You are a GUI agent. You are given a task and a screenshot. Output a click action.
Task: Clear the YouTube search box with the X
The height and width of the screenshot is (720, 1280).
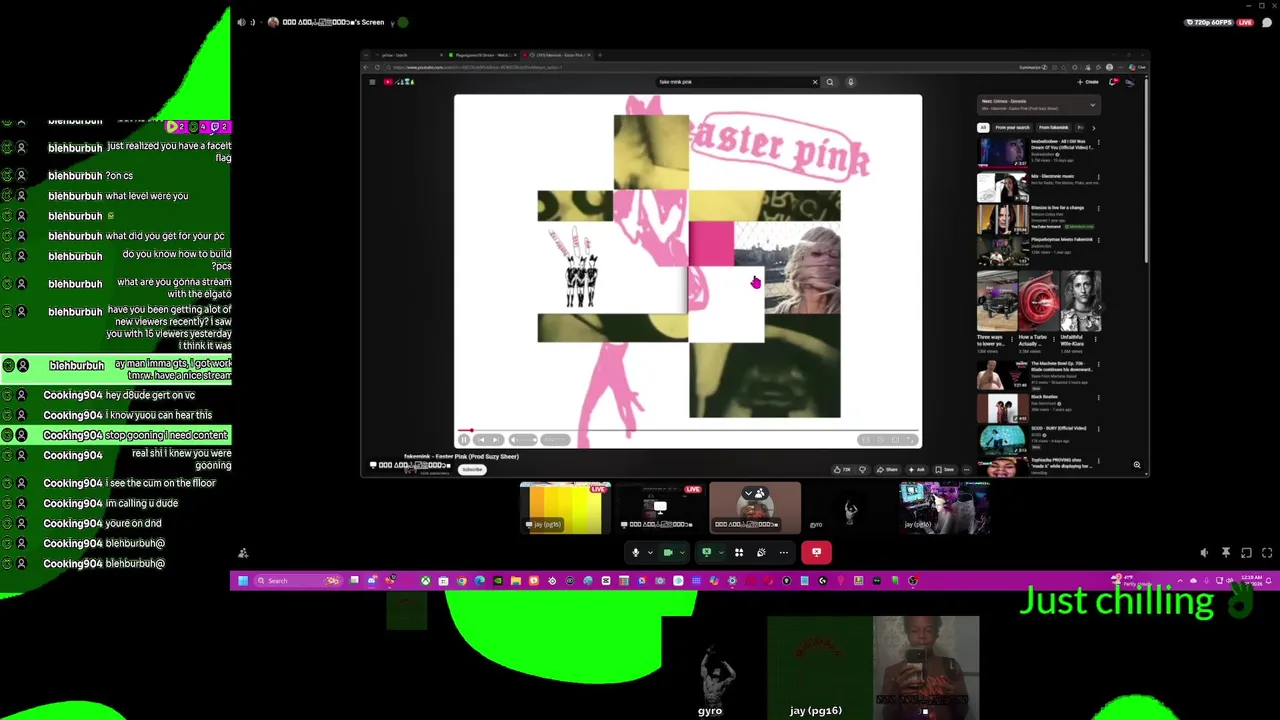point(814,82)
